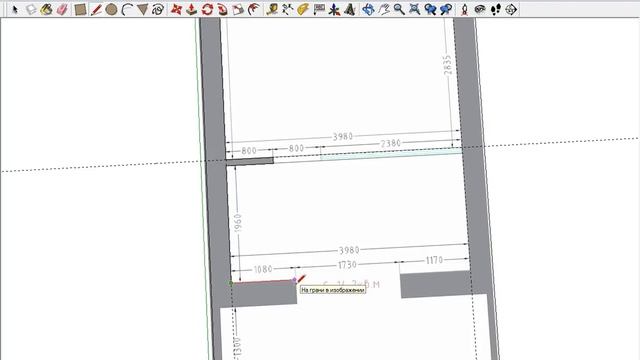Click the 1730 dimension label

pos(347,265)
